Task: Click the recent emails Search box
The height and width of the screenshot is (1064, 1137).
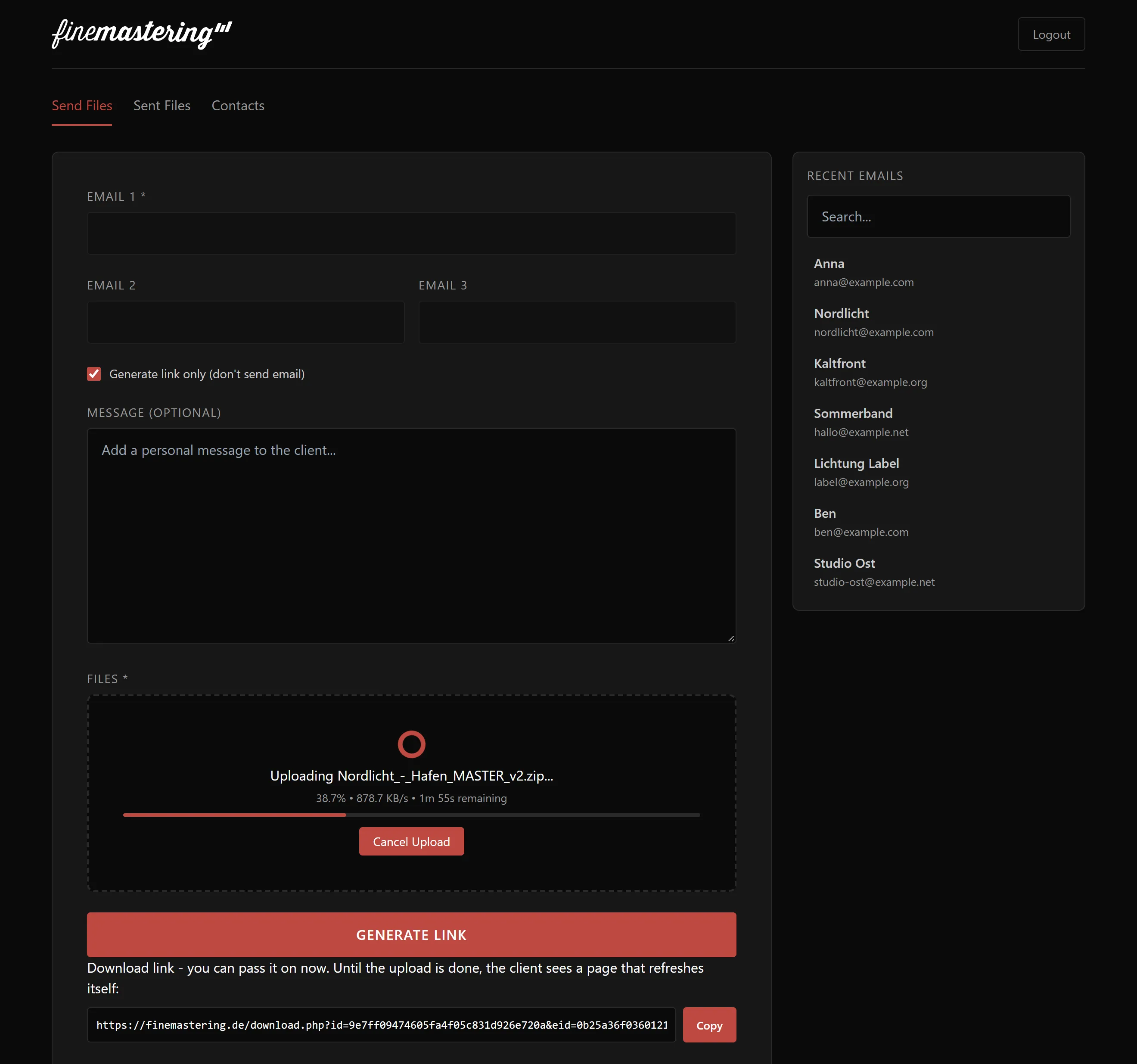Action: coord(938,216)
